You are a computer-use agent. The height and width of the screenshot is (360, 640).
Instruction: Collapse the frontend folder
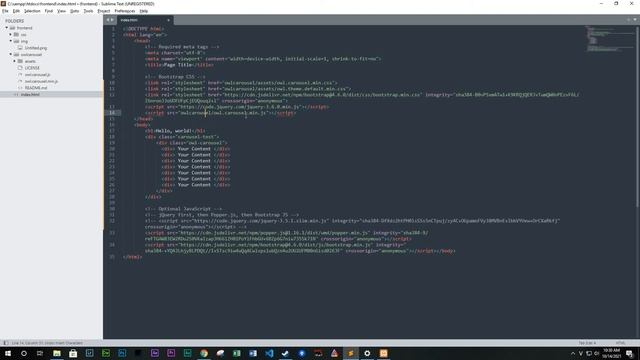pyautogui.click(x=7, y=28)
